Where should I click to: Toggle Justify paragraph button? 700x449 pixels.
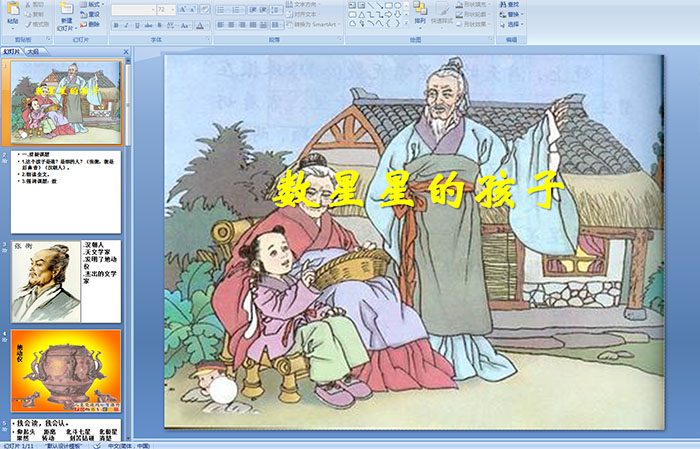point(253,25)
